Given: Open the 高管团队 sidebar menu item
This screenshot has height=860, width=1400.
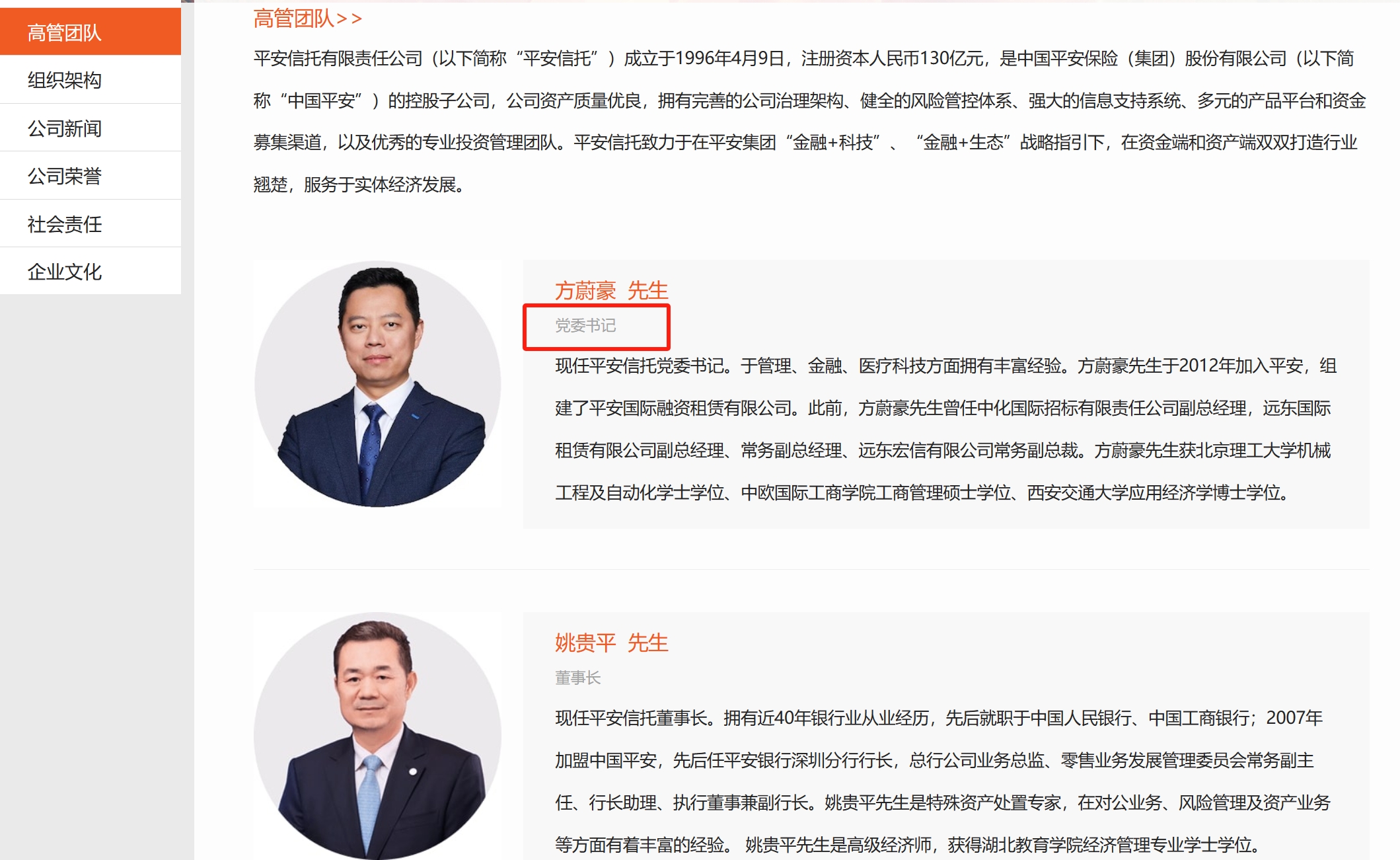Looking at the screenshot, I should [91, 32].
